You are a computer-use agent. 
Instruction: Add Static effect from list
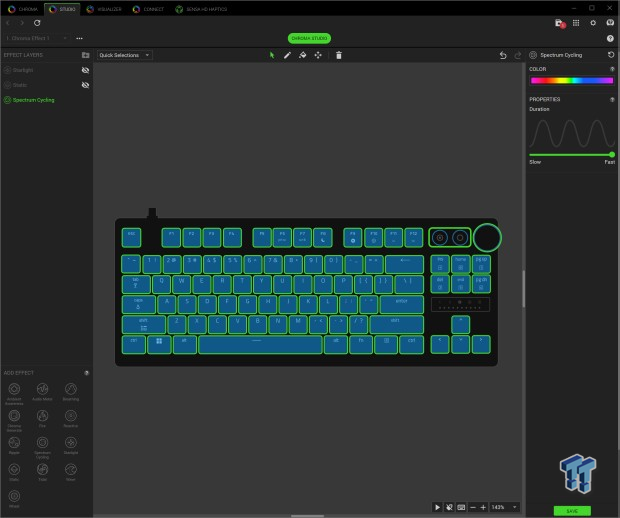tap(14, 472)
